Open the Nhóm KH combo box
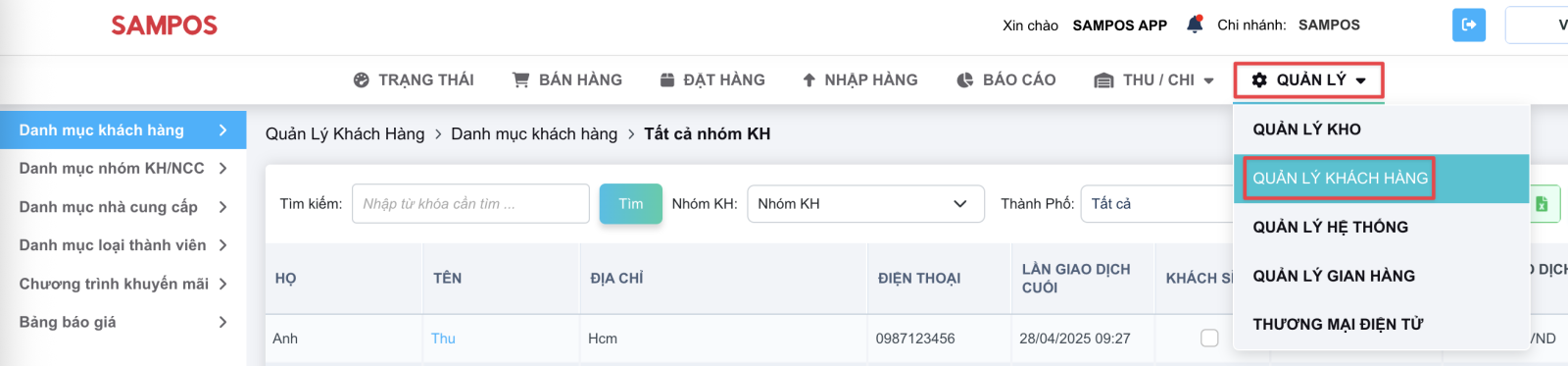1568x366 pixels. 865,204
